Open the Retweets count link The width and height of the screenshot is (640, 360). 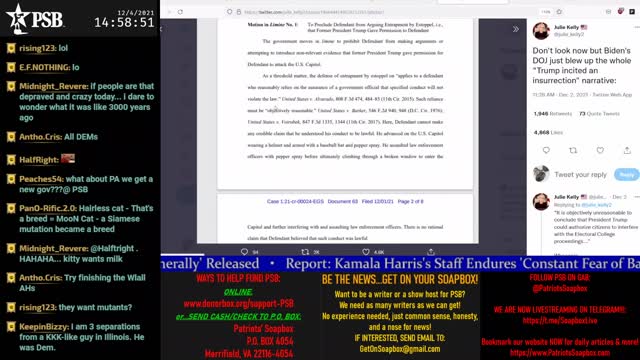(x=553, y=113)
